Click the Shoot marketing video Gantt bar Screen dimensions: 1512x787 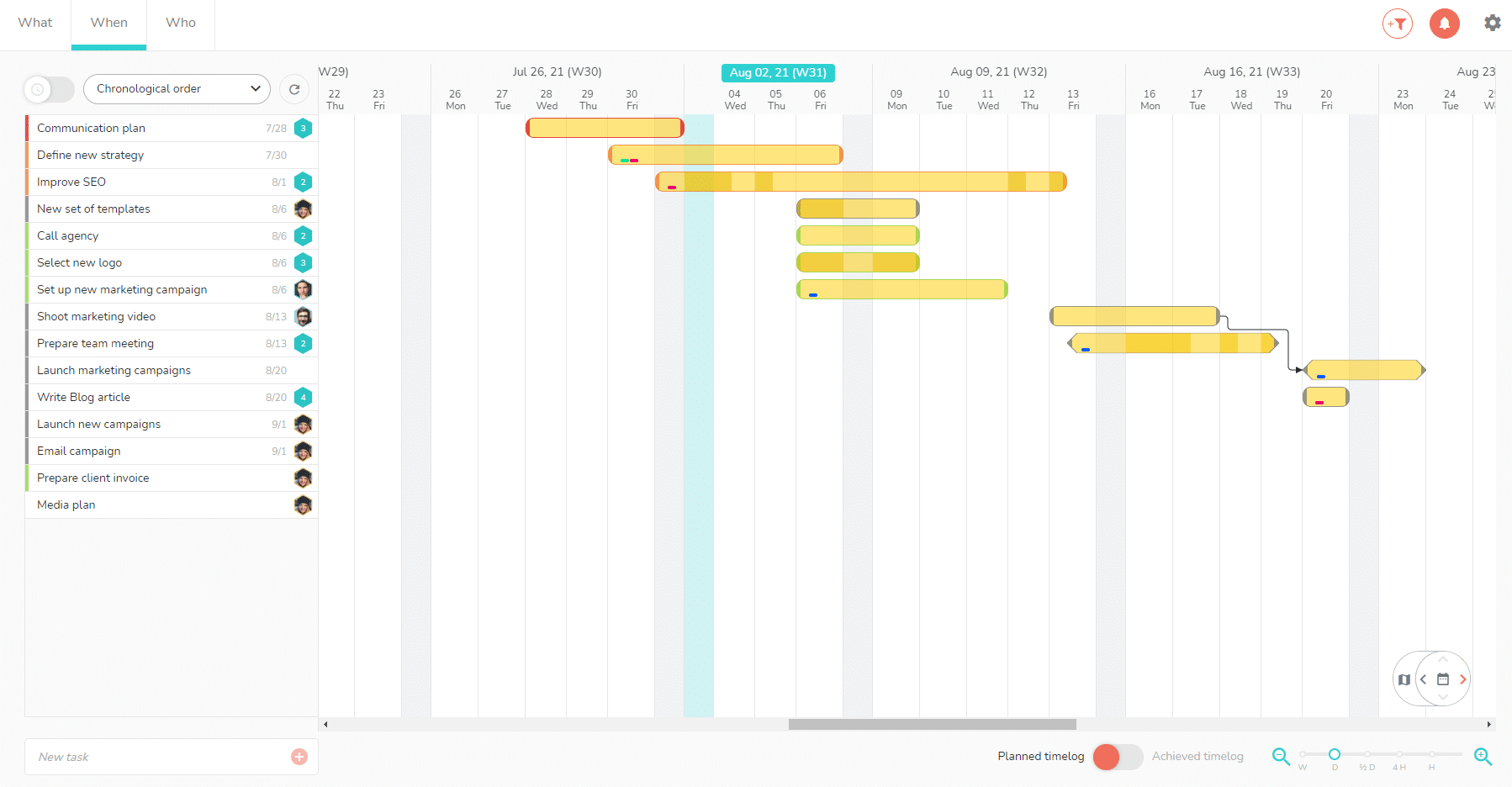click(x=1134, y=316)
